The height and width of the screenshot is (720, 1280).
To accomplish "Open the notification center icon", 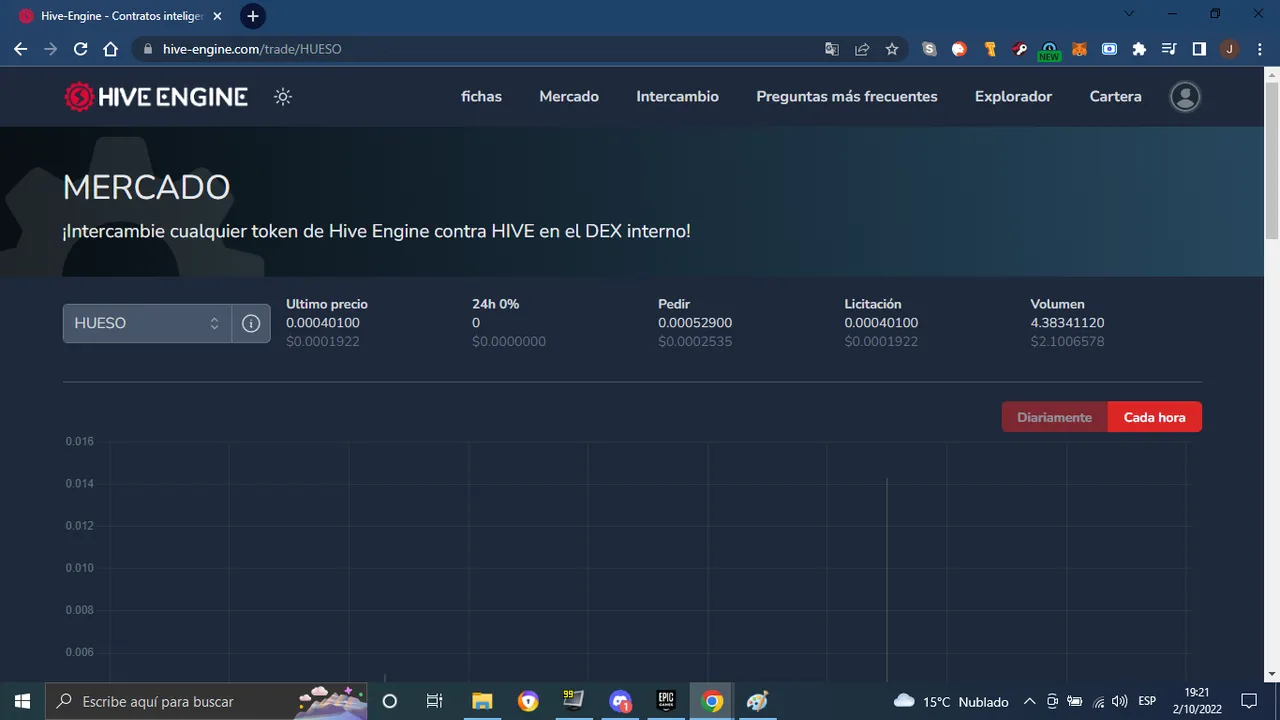I will (x=1248, y=701).
